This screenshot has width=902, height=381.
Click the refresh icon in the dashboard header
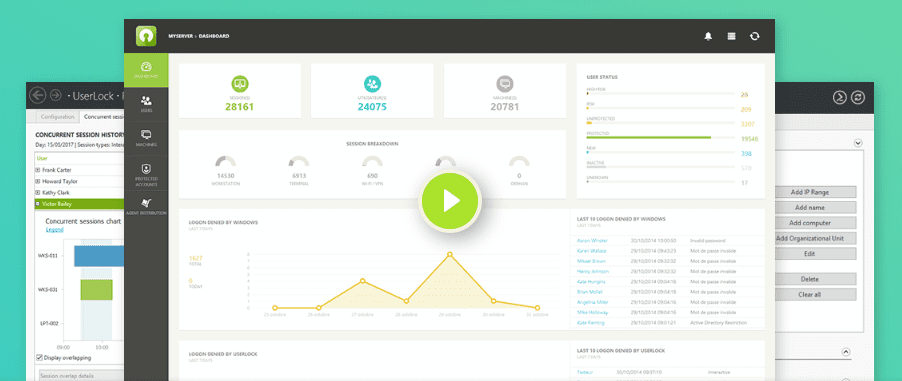(x=754, y=36)
